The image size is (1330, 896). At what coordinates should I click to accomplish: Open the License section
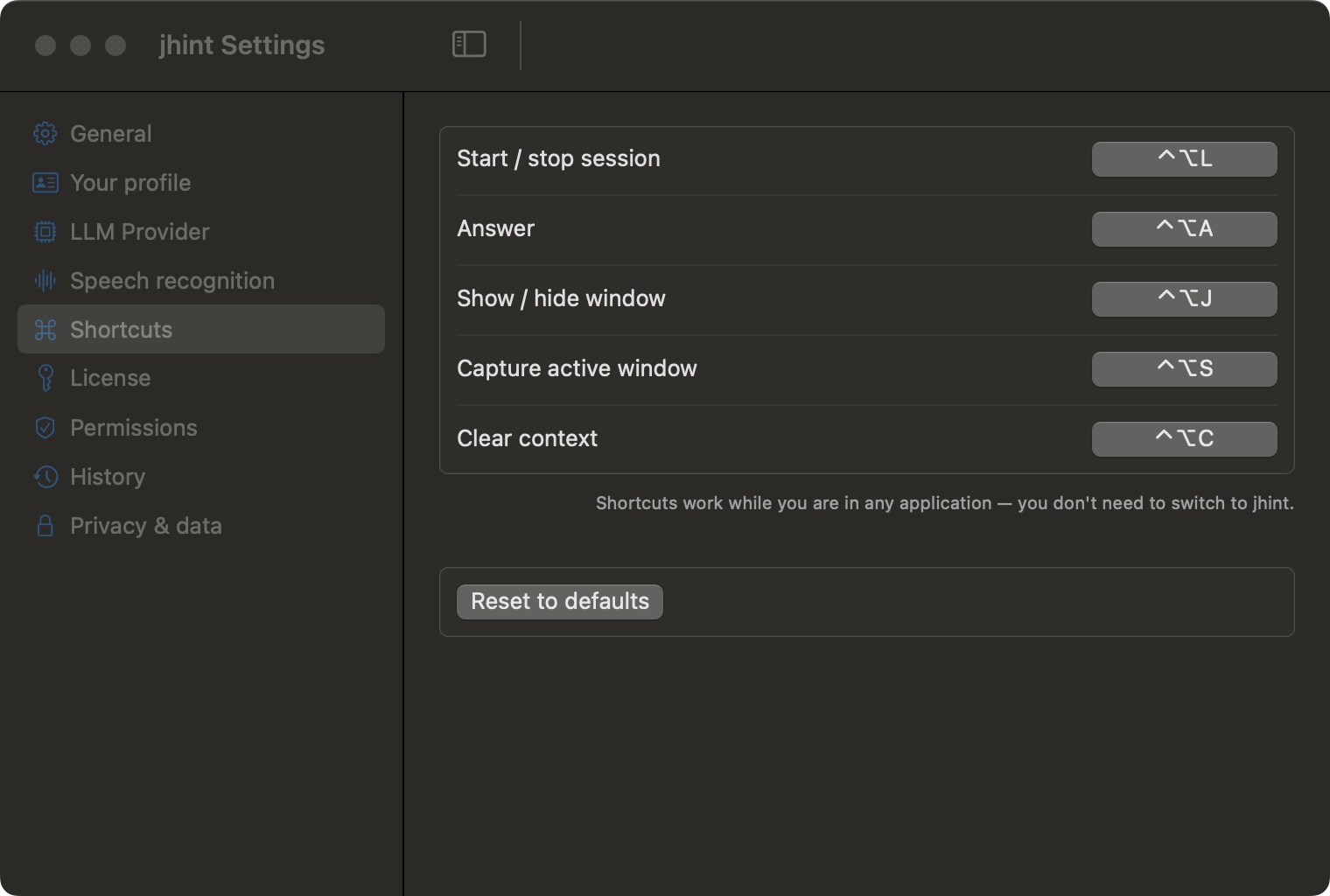click(201, 378)
